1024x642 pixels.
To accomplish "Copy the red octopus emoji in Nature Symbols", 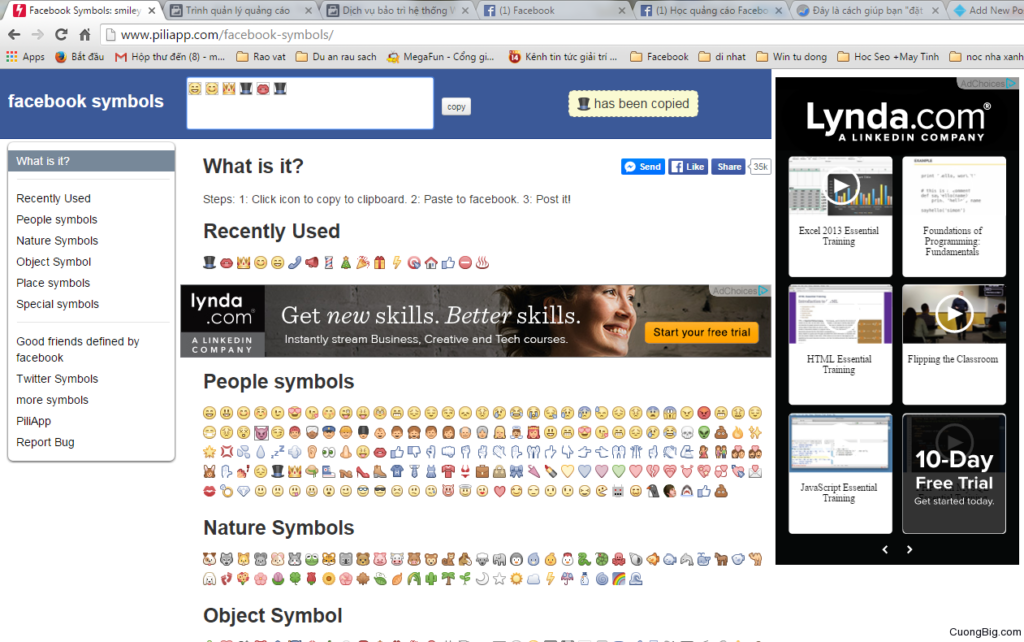I will 618,559.
